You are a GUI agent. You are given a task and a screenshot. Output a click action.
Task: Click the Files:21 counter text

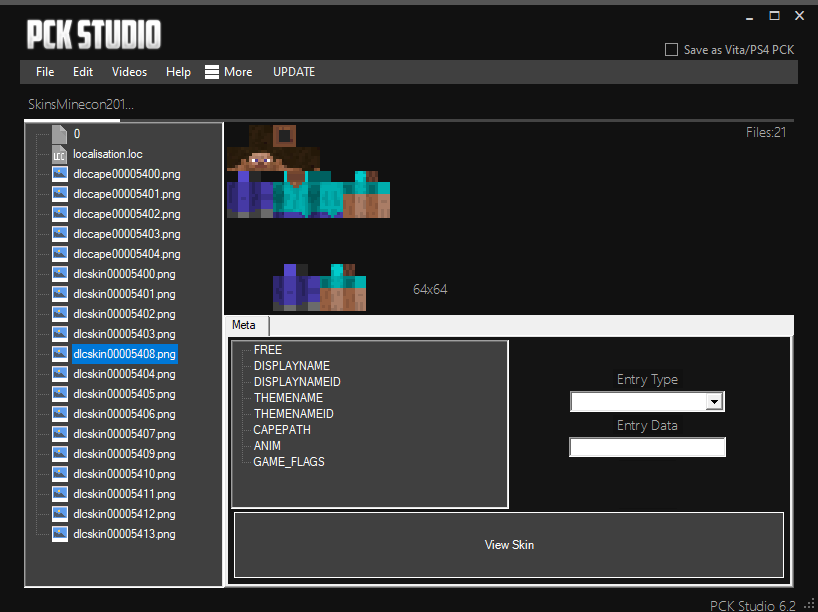pyautogui.click(x=766, y=133)
